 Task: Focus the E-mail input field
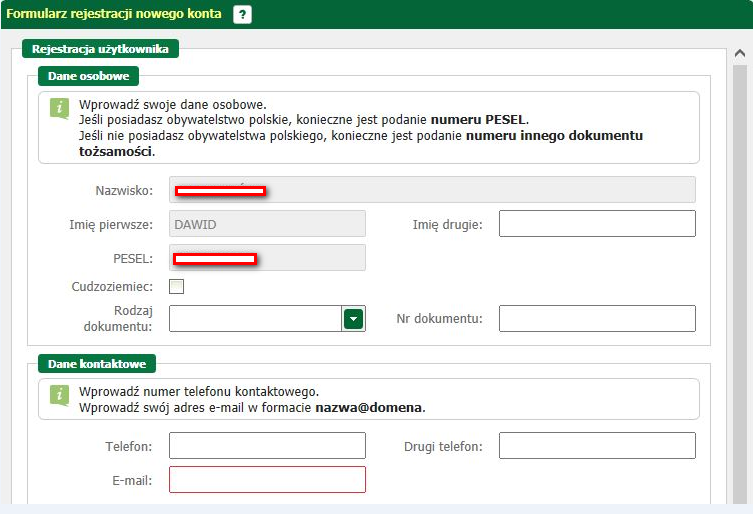coord(267,479)
